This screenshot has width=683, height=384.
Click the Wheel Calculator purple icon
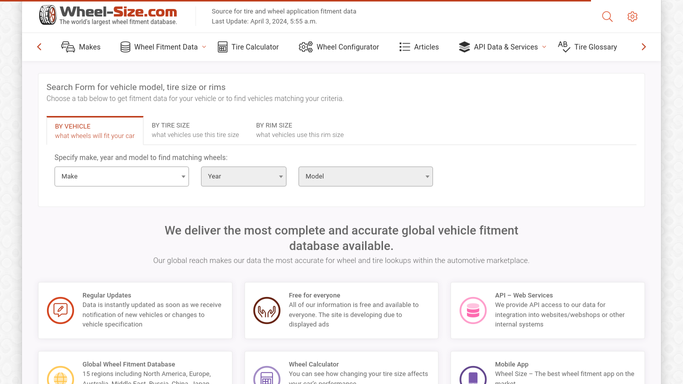[267, 375]
